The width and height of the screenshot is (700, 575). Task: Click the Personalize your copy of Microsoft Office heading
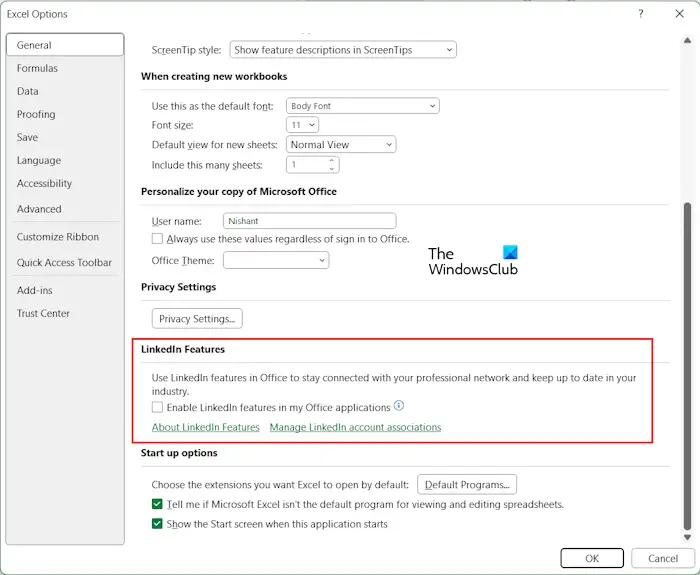239,192
